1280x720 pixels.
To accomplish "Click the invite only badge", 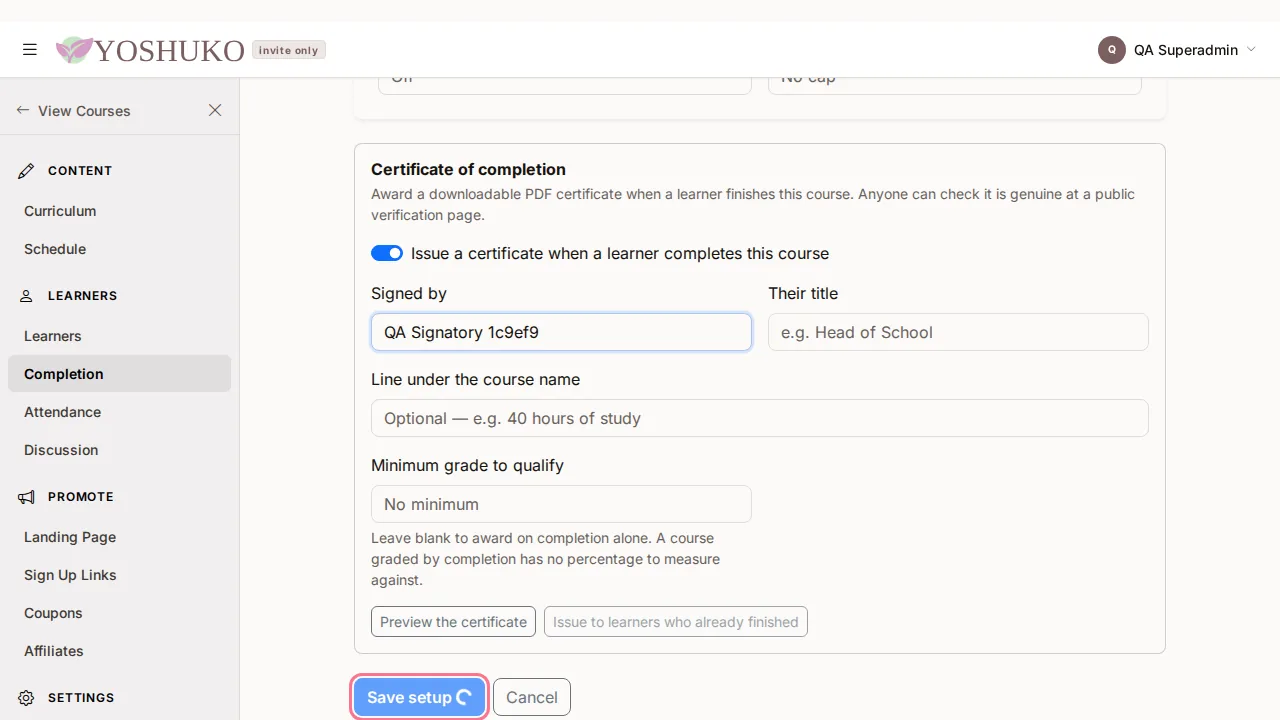I will point(289,50).
